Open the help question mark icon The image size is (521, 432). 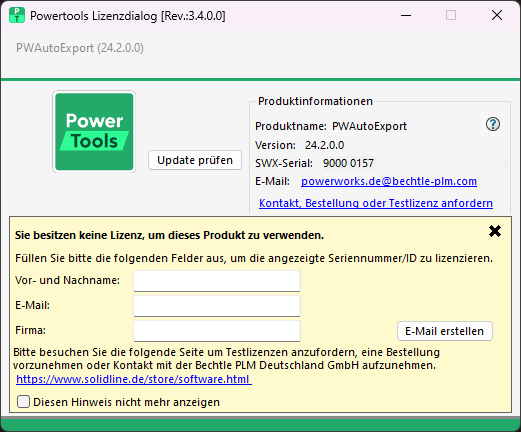pos(493,124)
